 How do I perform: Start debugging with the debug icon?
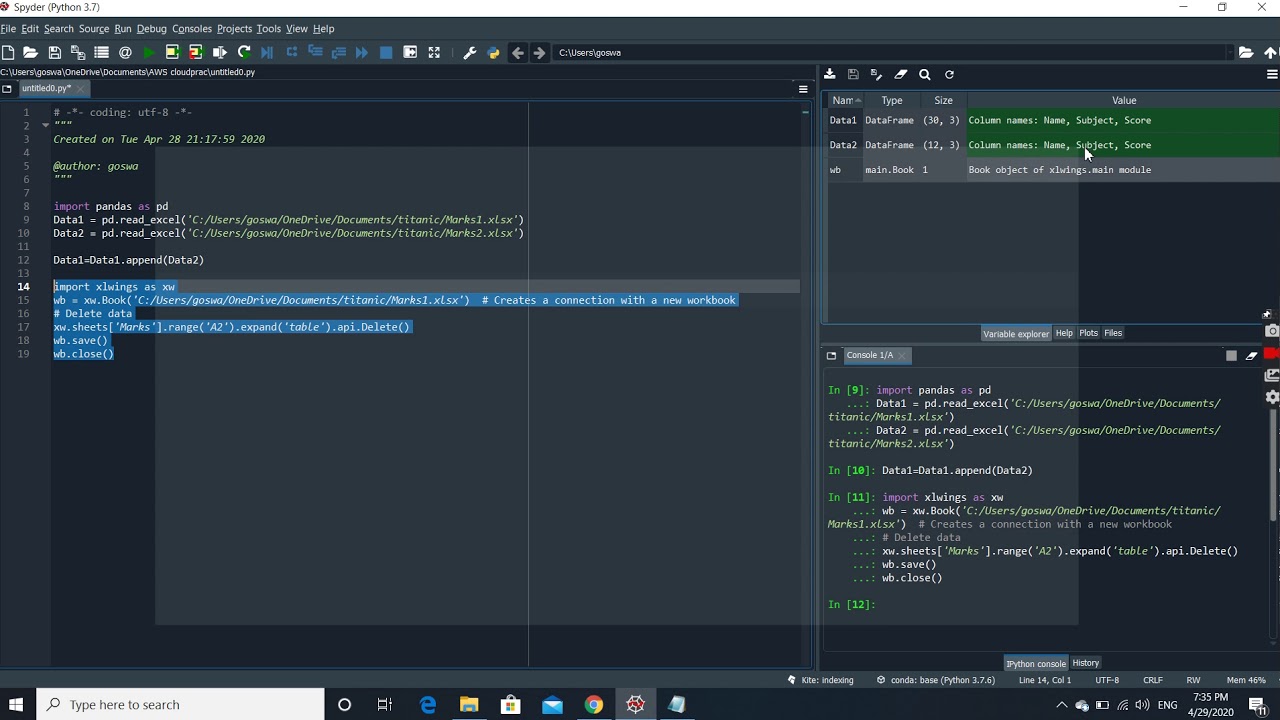[267, 52]
